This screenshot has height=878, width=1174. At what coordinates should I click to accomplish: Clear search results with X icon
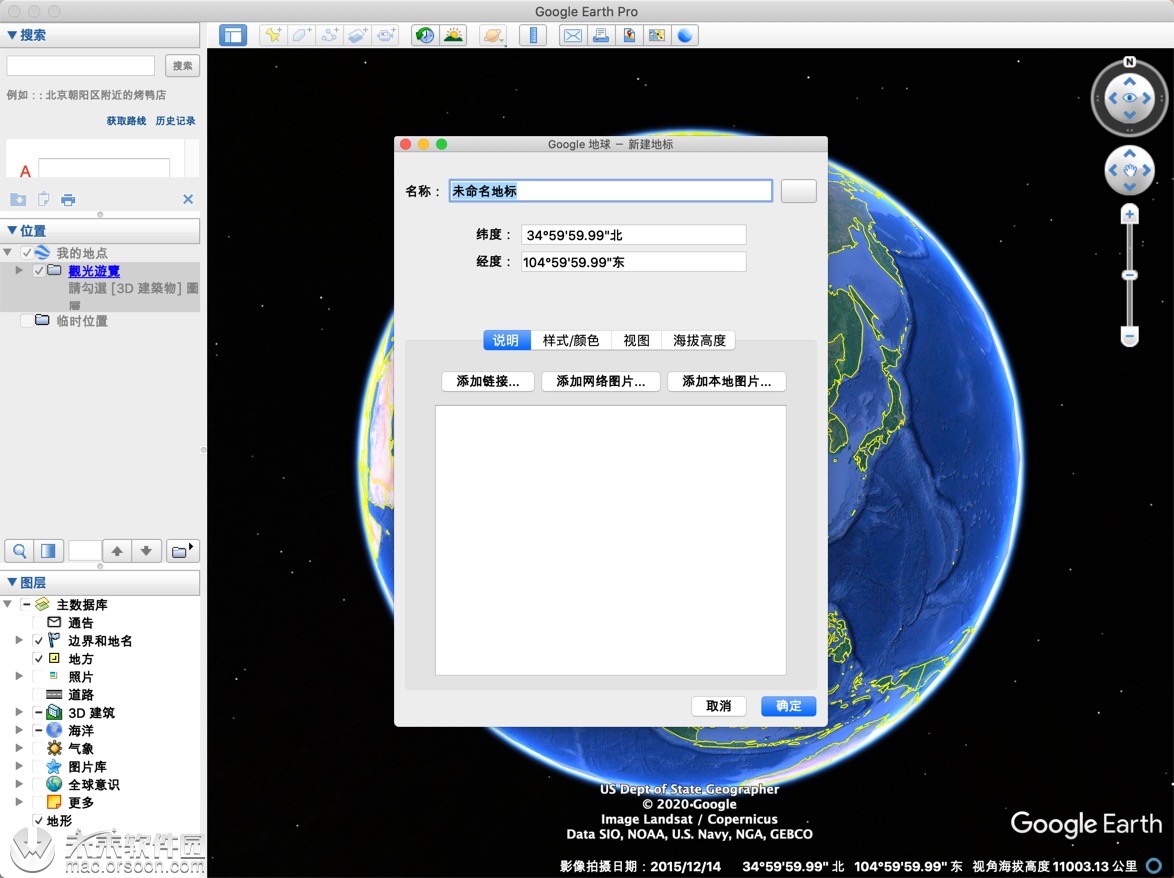point(188,199)
